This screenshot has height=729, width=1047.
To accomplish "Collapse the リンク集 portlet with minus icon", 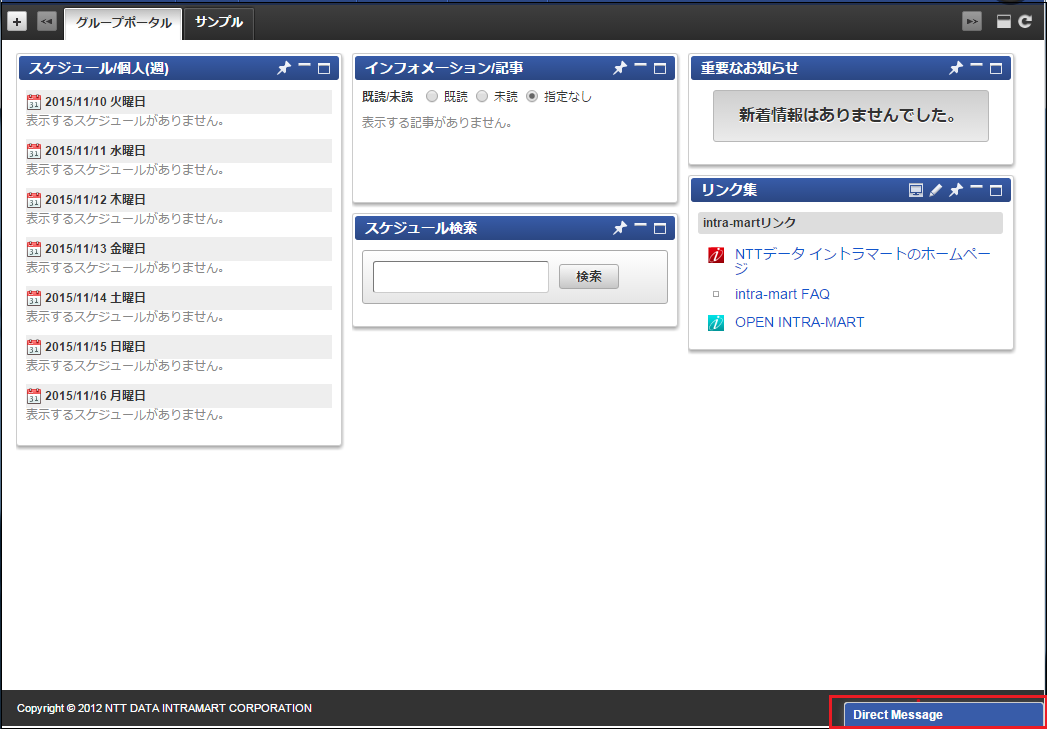I will [975, 190].
